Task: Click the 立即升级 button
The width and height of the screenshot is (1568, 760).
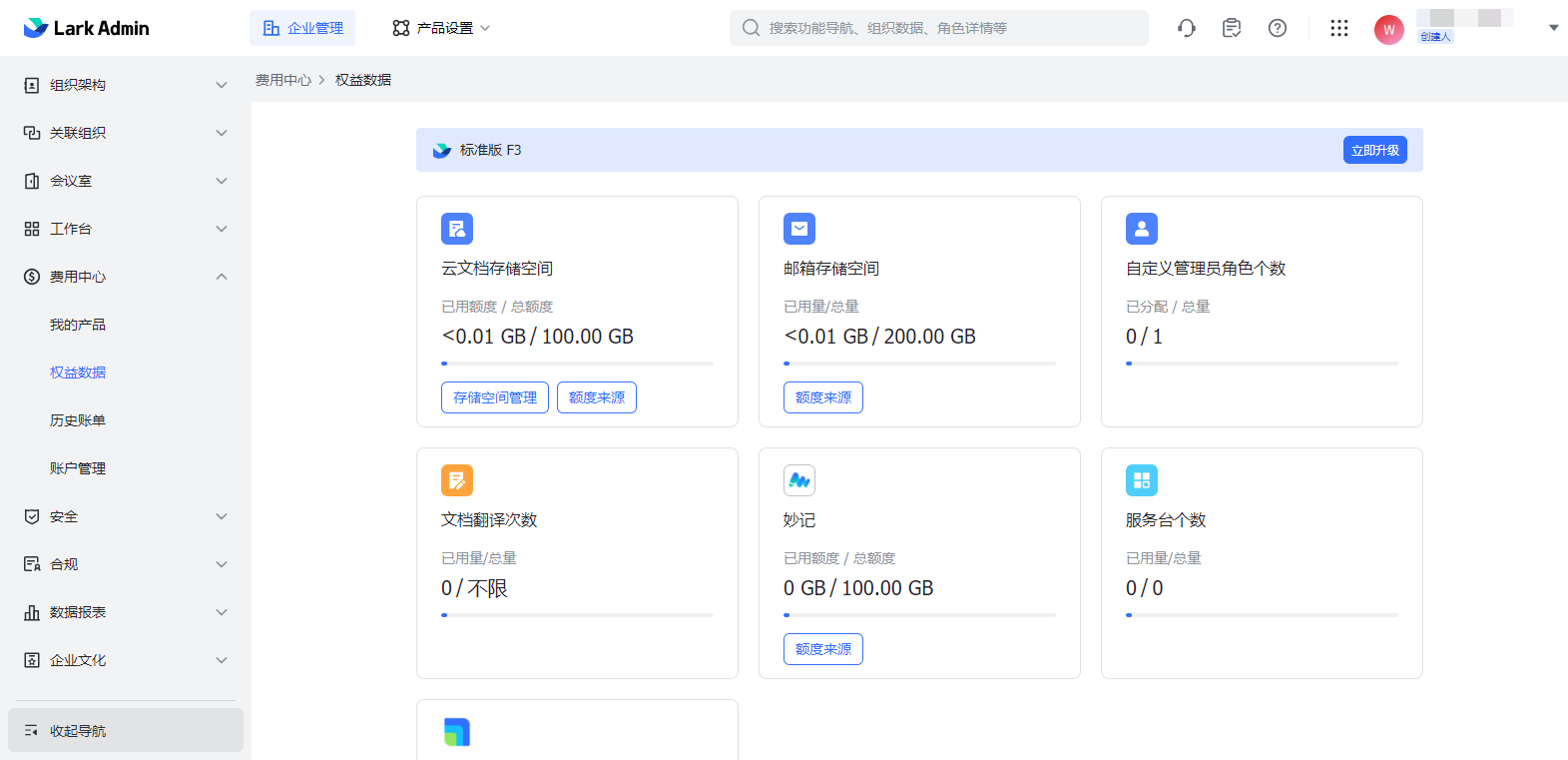Action: (1375, 150)
